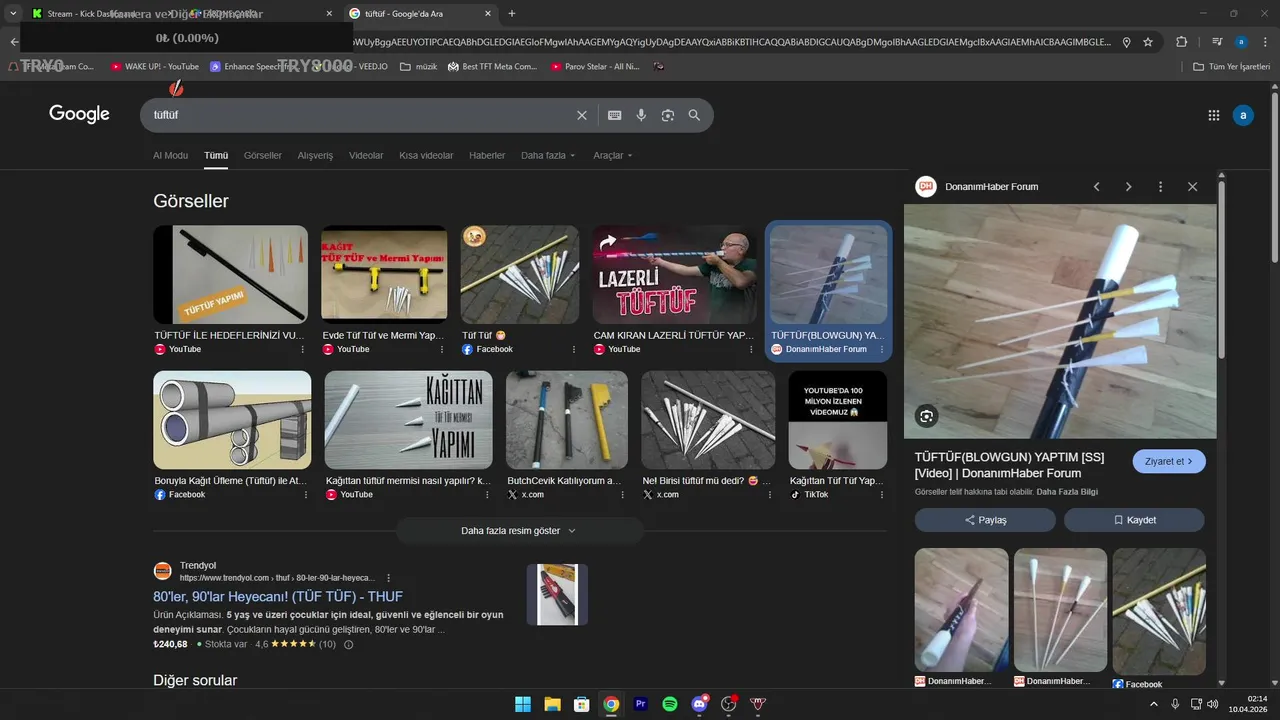
Task: Select the Alışveriş search tab
Action: [x=315, y=156]
